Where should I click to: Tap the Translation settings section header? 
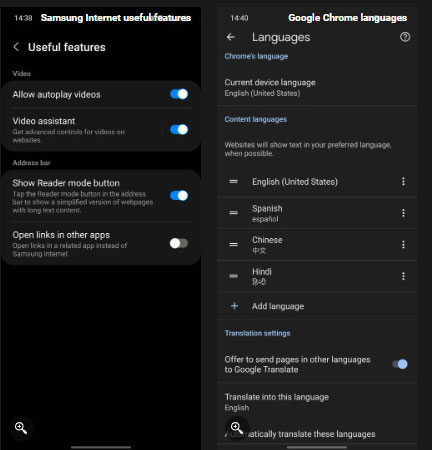(x=257, y=333)
